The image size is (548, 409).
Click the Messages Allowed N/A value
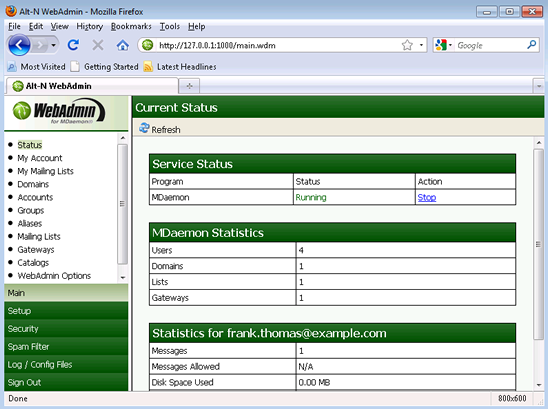click(x=306, y=367)
